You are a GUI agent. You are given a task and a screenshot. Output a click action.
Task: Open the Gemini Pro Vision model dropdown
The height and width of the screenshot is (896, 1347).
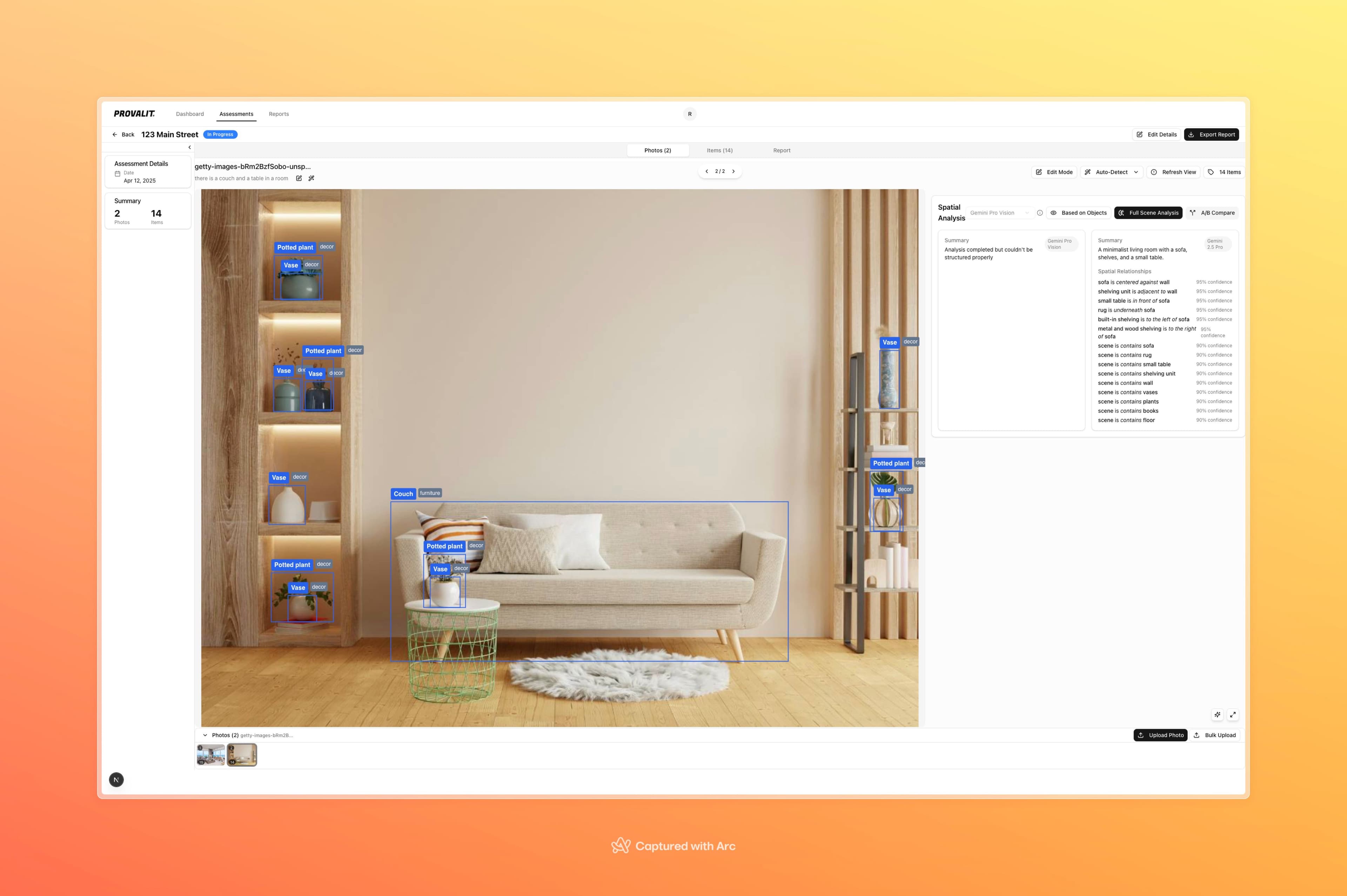(1000, 213)
